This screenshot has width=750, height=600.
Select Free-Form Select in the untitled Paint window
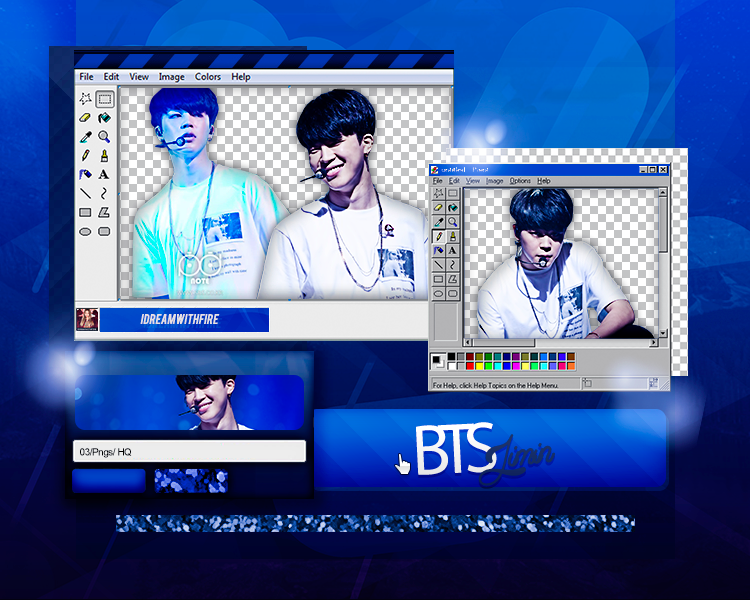pos(439,193)
